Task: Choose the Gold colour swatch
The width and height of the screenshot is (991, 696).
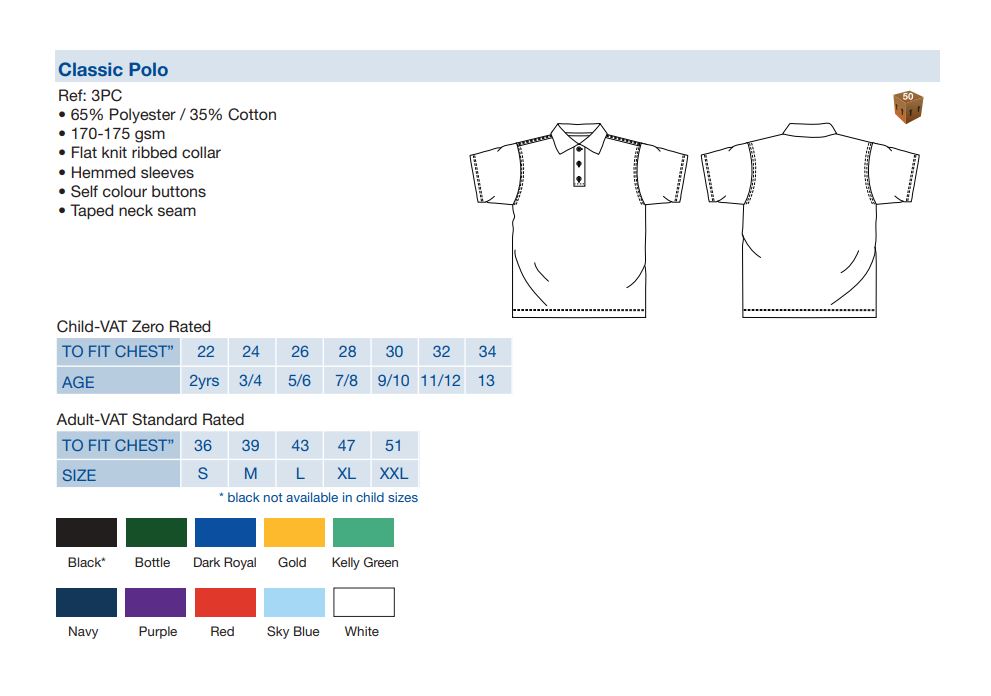Action: click(294, 532)
